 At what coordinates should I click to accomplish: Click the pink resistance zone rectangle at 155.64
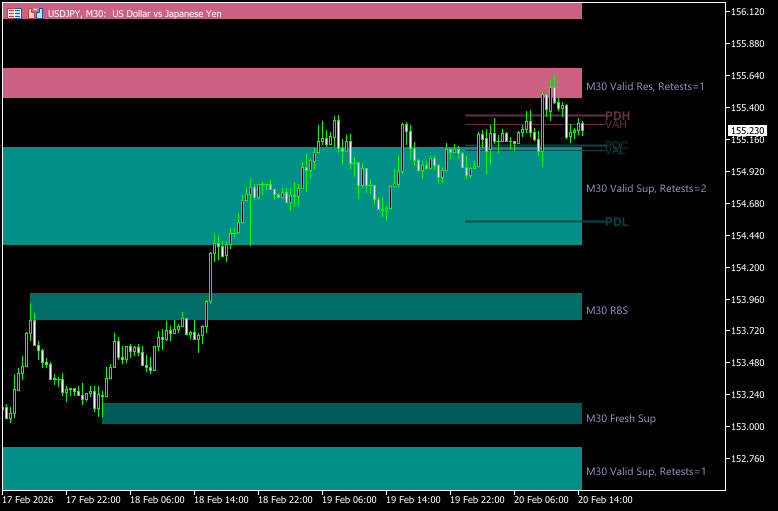[290, 83]
